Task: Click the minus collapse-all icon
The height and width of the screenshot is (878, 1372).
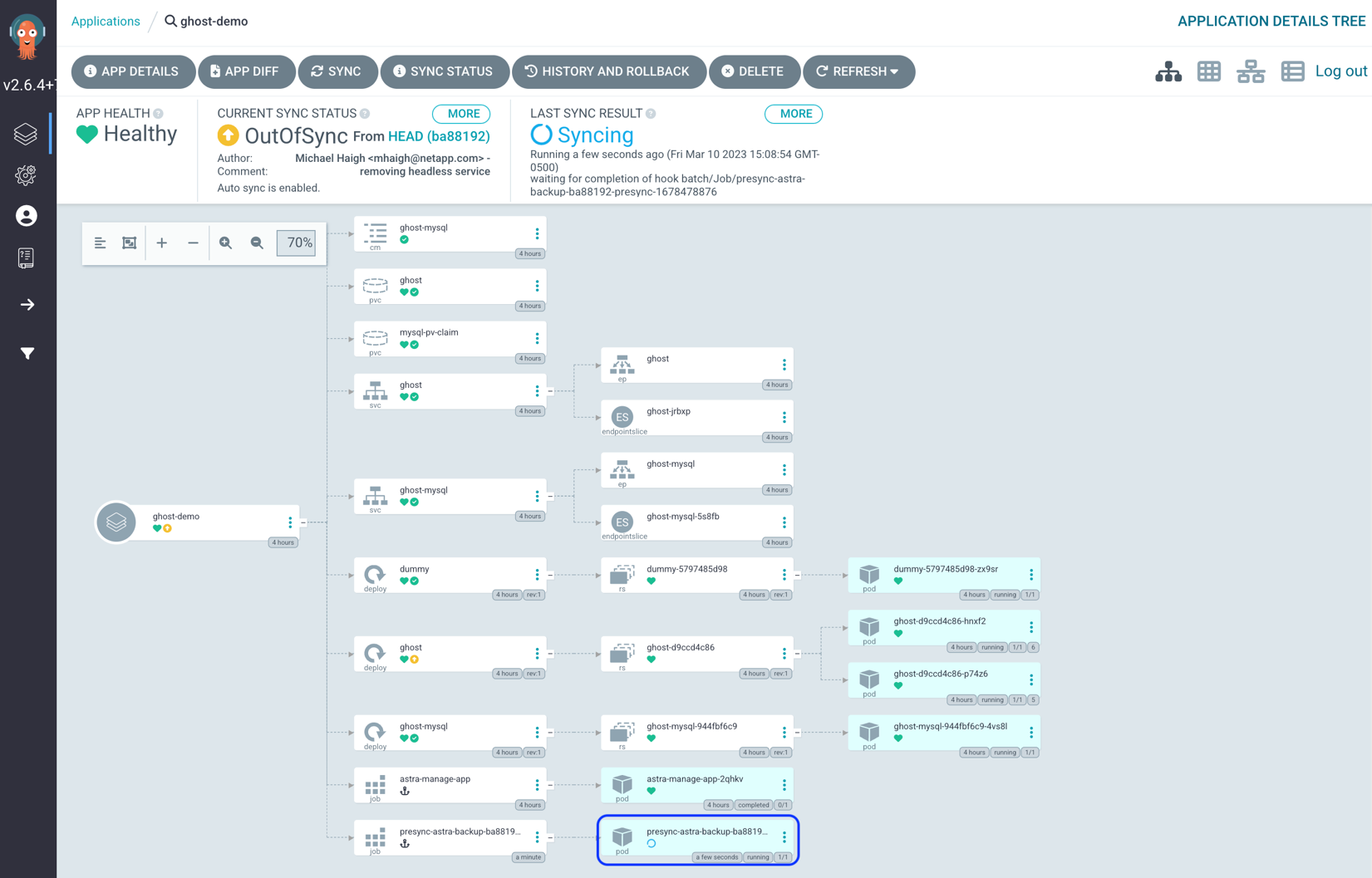Action: [x=193, y=243]
